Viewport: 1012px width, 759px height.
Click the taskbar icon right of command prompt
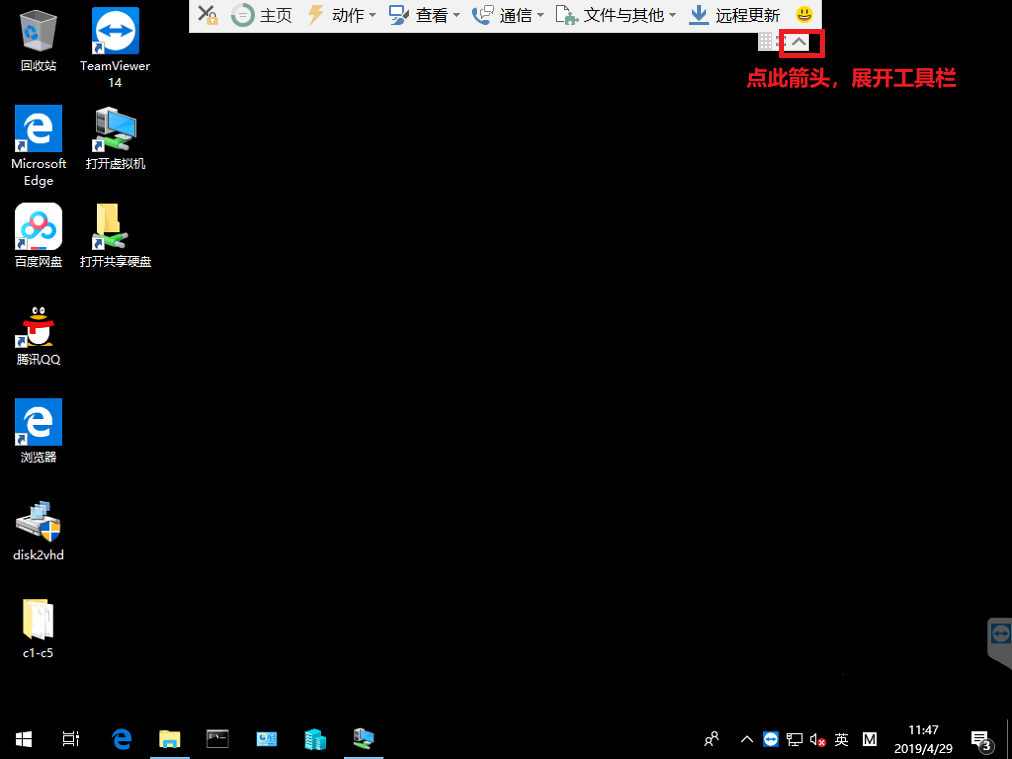267,739
